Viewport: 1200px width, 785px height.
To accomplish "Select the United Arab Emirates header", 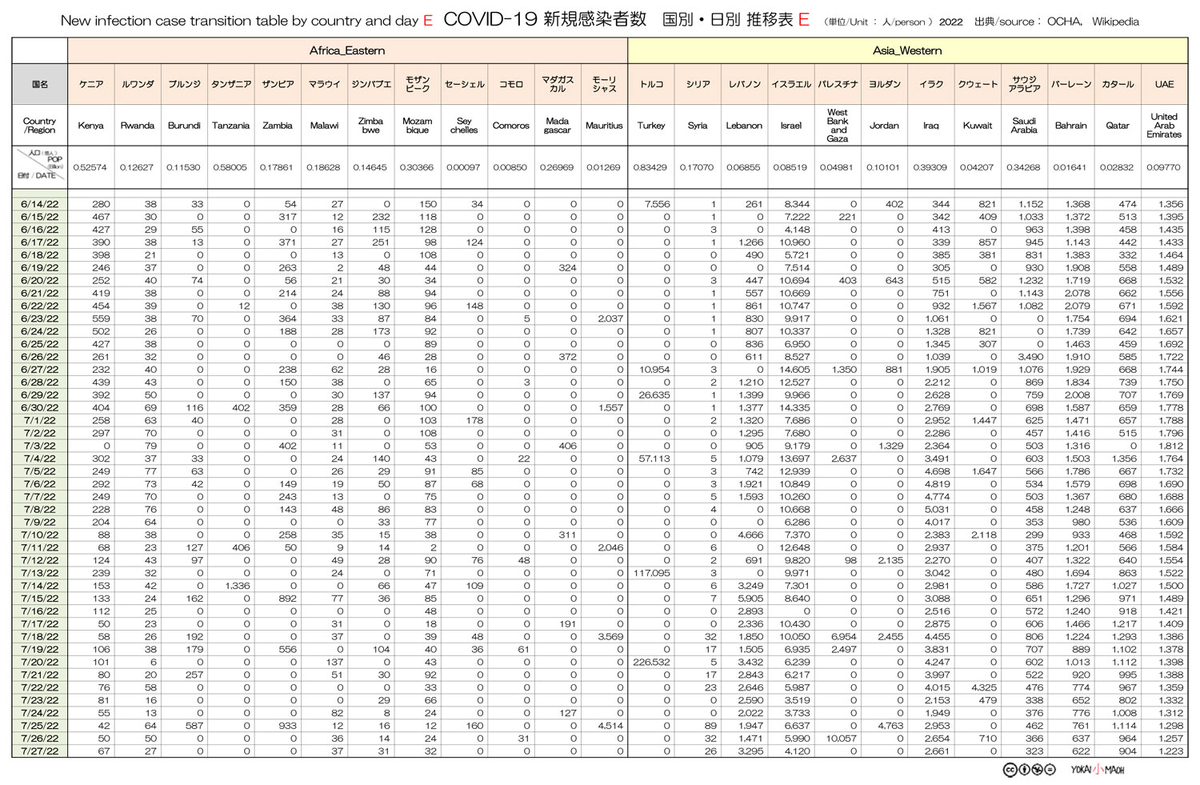I will pos(1166,126).
